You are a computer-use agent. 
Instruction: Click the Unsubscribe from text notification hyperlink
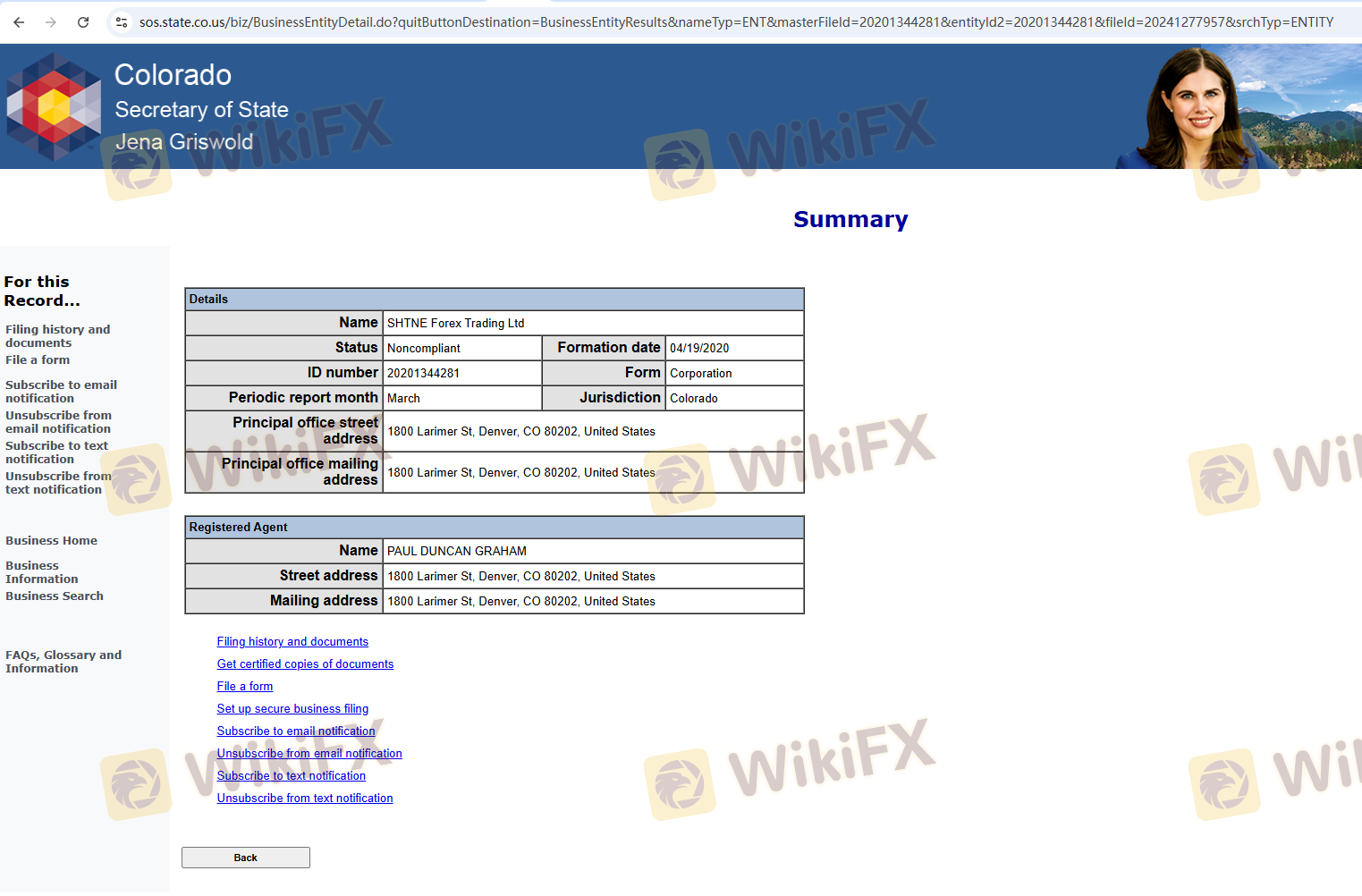pyautogui.click(x=305, y=799)
